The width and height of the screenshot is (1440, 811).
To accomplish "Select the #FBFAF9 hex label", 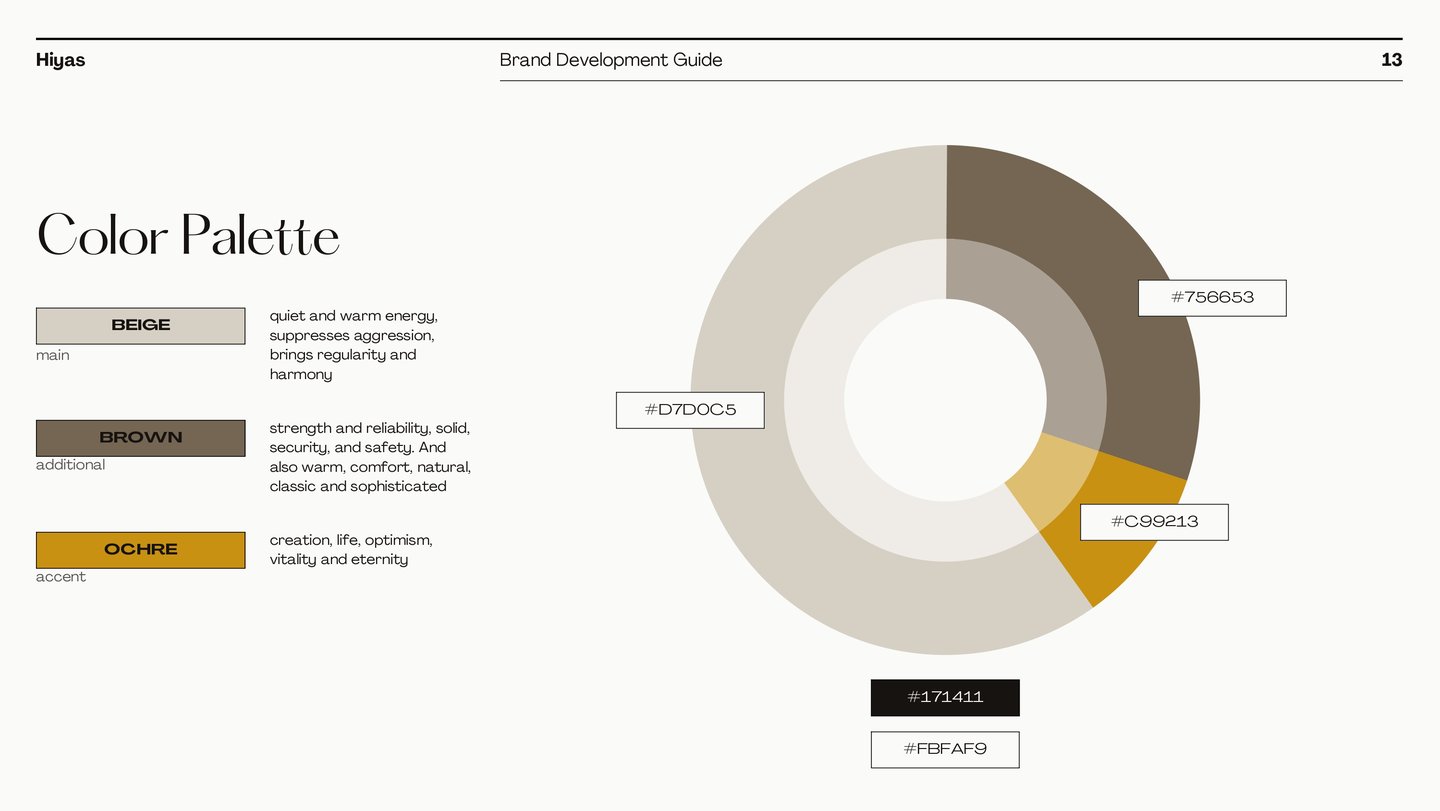I will (x=945, y=750).
